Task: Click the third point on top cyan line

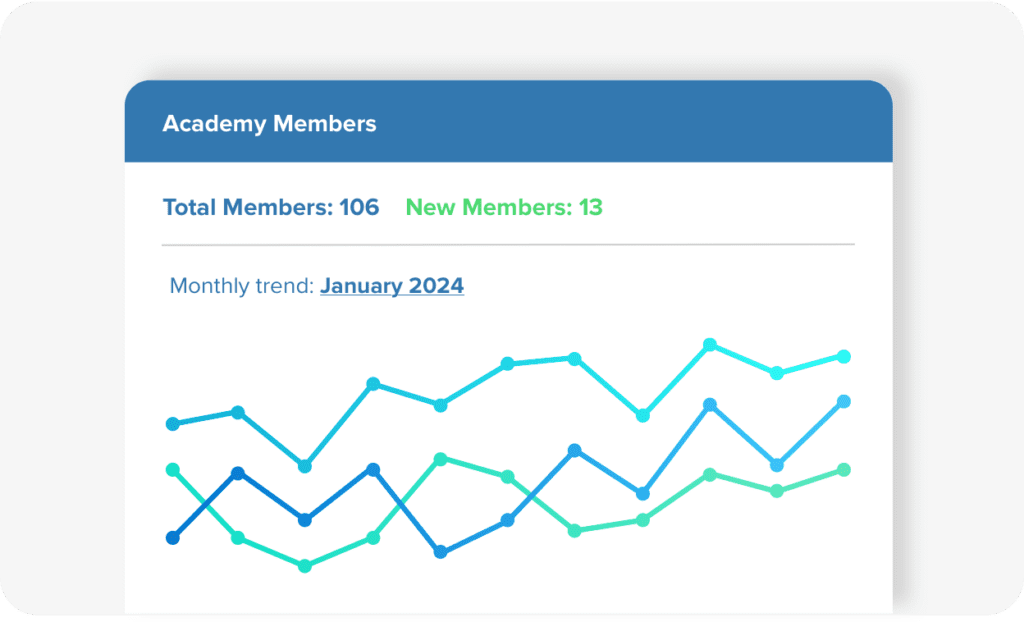Action: 304,466
